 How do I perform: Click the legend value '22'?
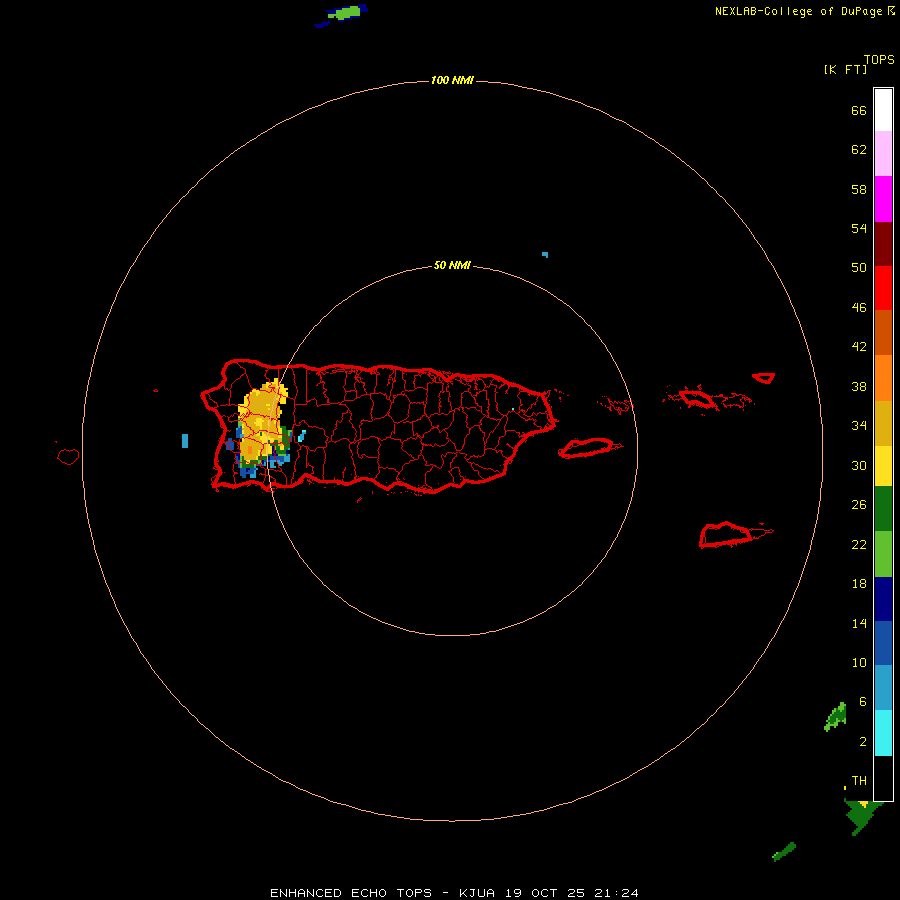click(859, 545)
